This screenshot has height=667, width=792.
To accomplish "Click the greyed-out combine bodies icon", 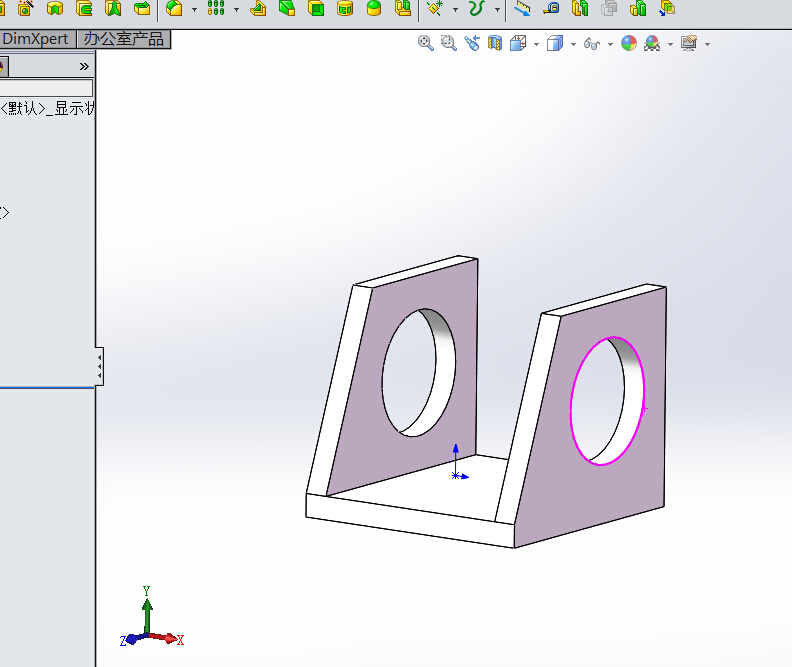I will 610,8.
